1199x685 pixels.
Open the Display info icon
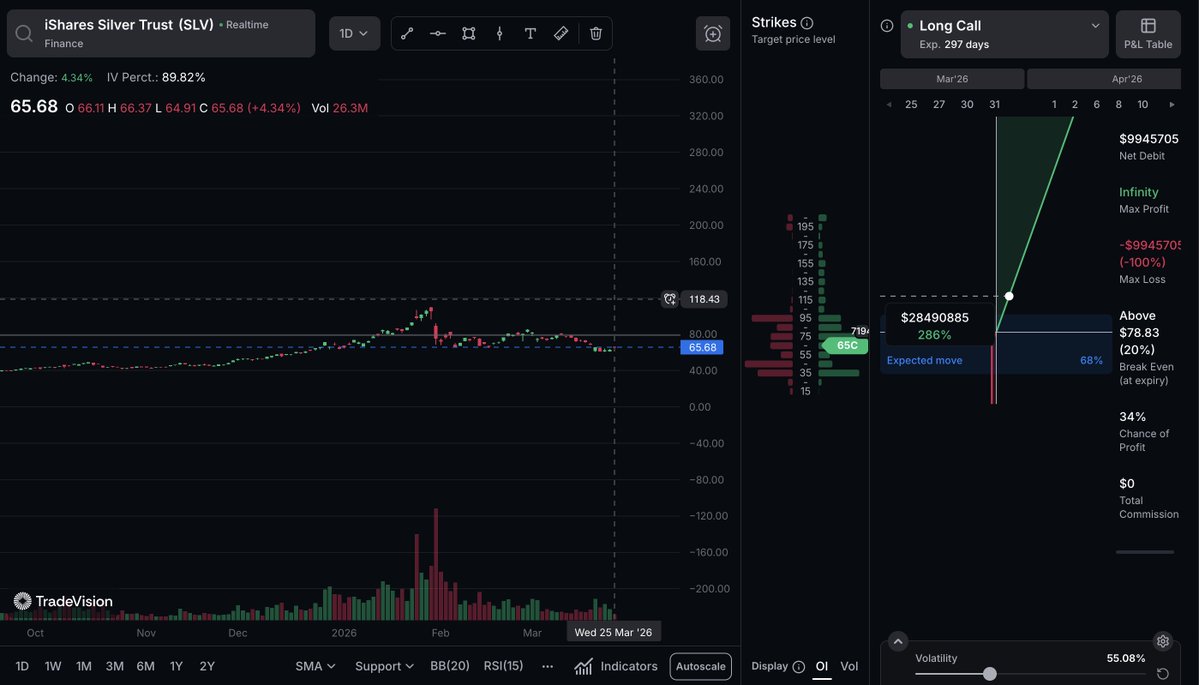click(798, 667)
